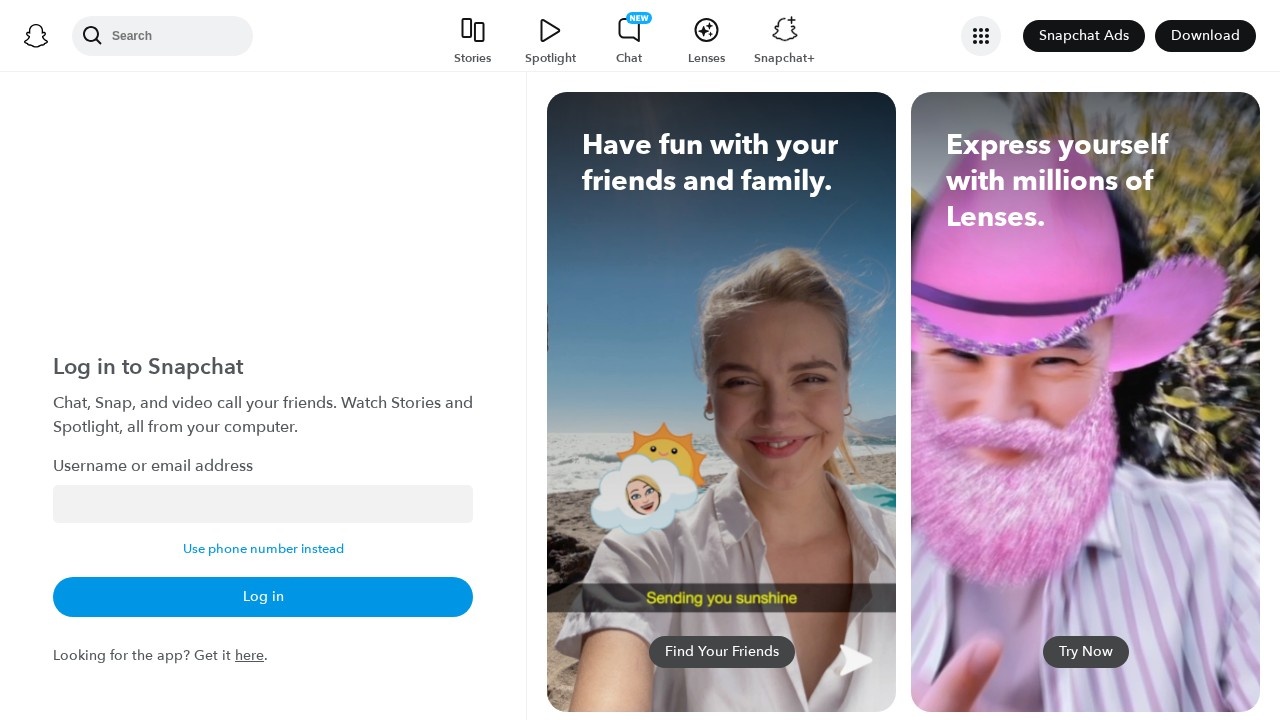Click the sun Bitmoji sticker
Image resolution: width=1280 pixels, height=720 pixels.
click(x=650, y=479)
